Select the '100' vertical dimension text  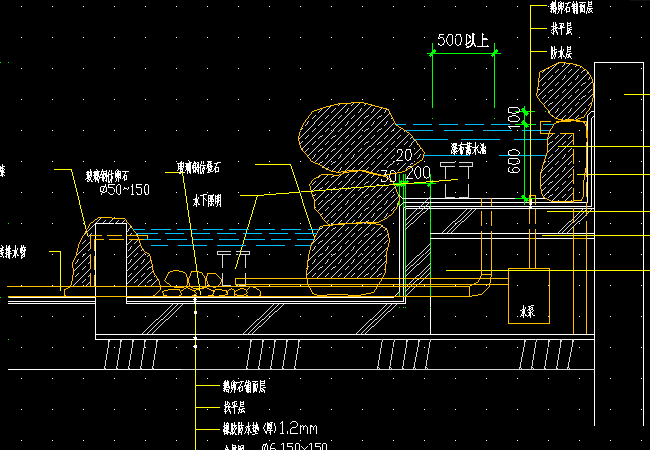tap(514, 117)
